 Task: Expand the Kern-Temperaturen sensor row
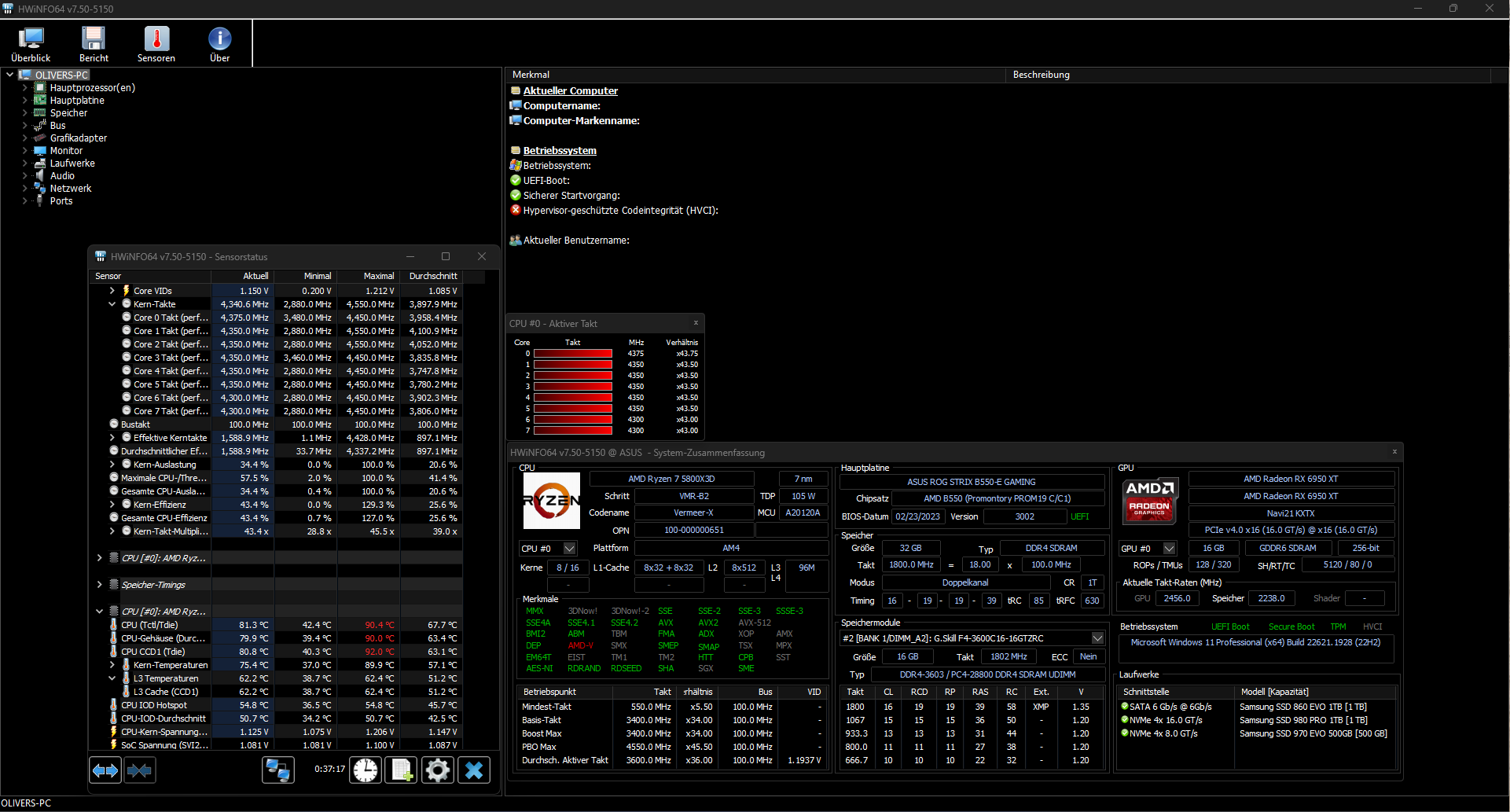112,665
